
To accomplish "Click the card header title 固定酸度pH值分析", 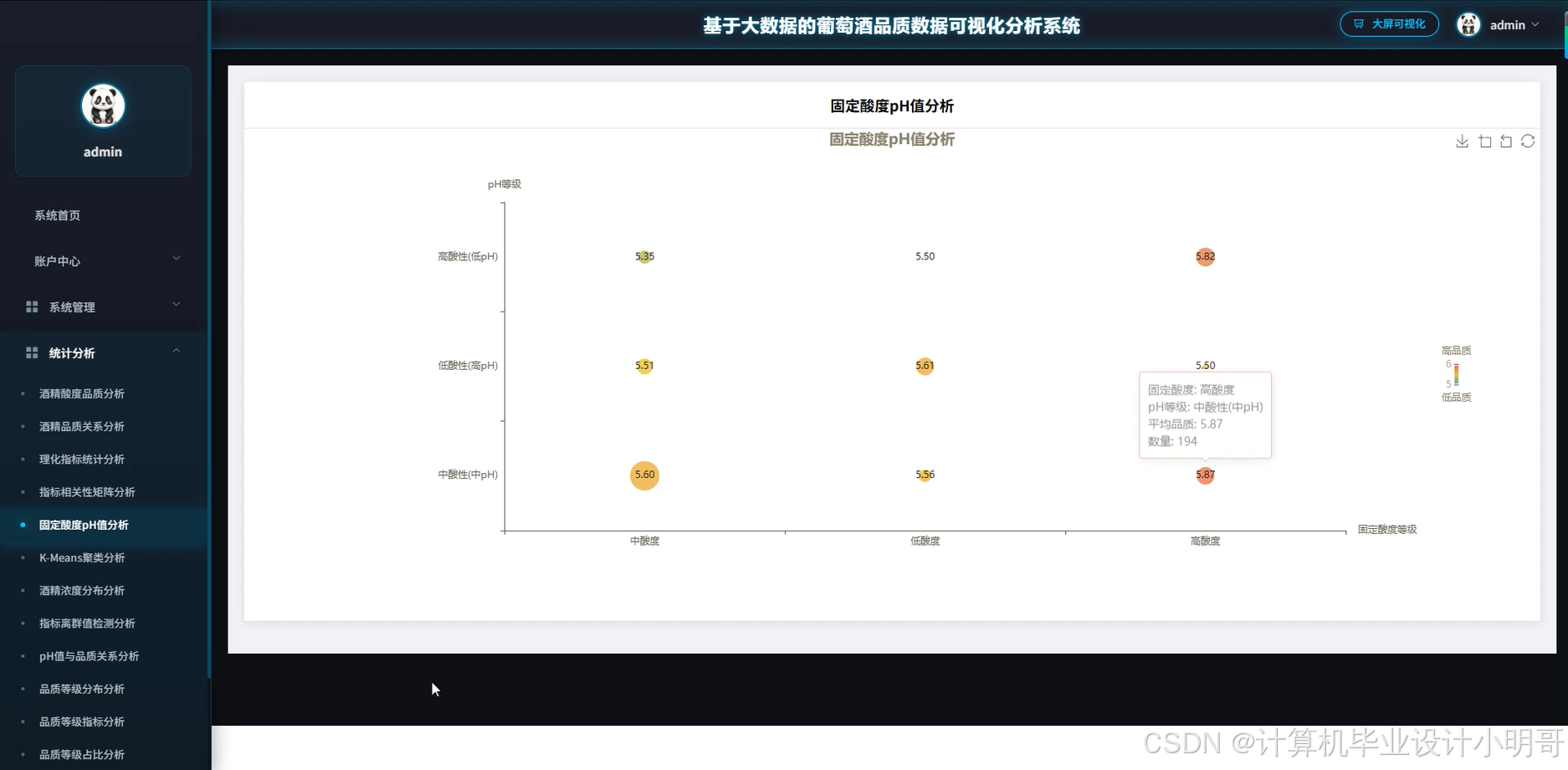I will pos(892,106).
